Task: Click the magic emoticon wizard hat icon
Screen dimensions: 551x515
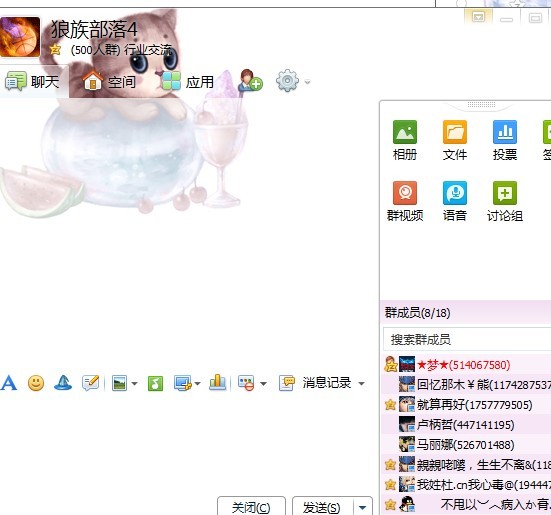Action: click(63, 383)
